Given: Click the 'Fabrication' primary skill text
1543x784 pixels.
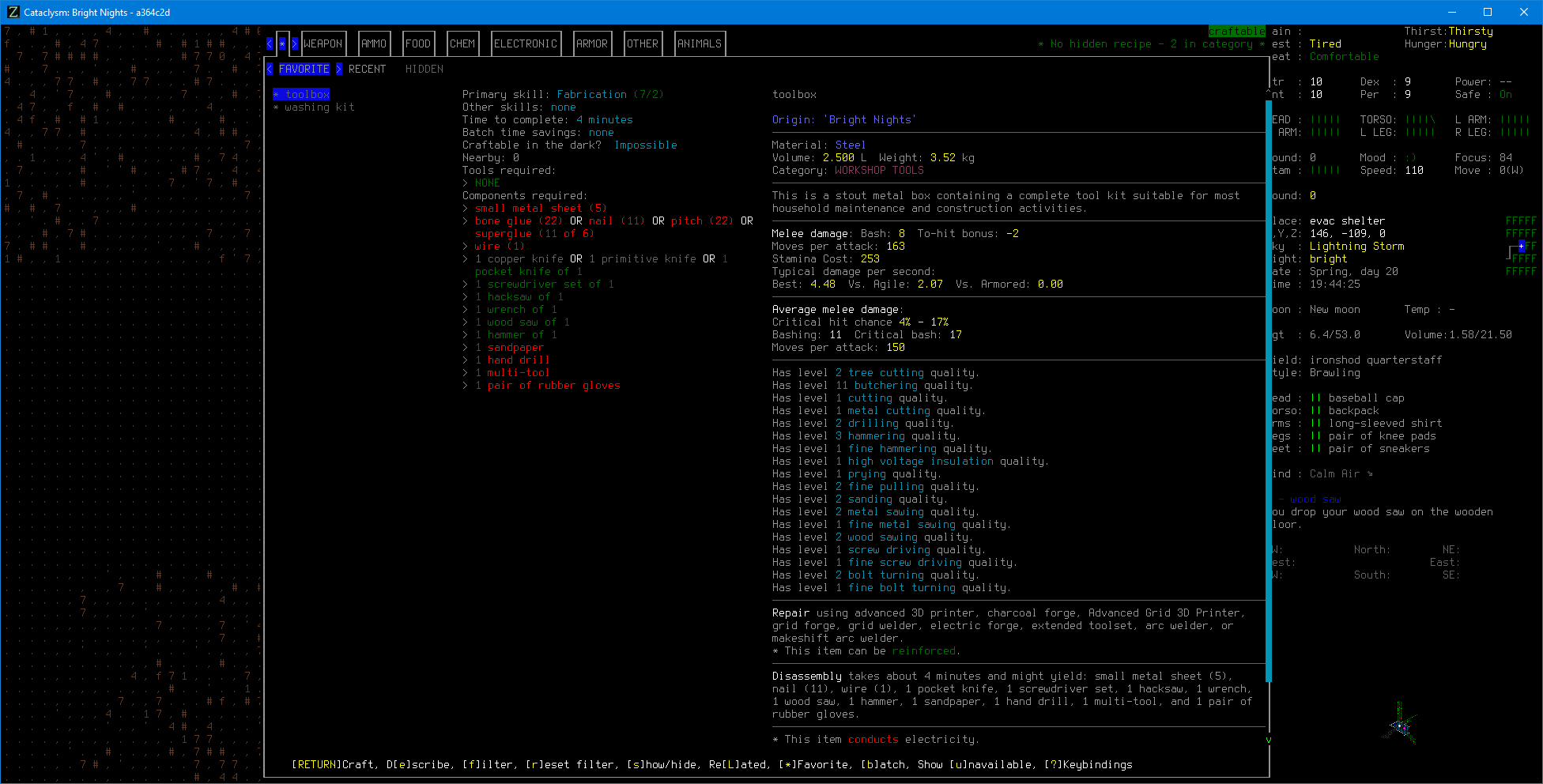Looking at the screenshot, I should click(x=592, y=94).
